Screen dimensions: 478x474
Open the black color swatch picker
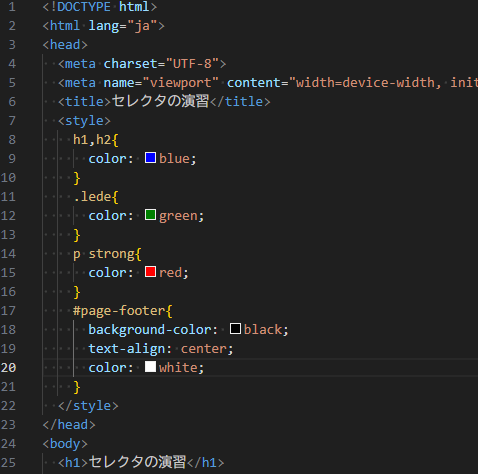pos(235,329)
